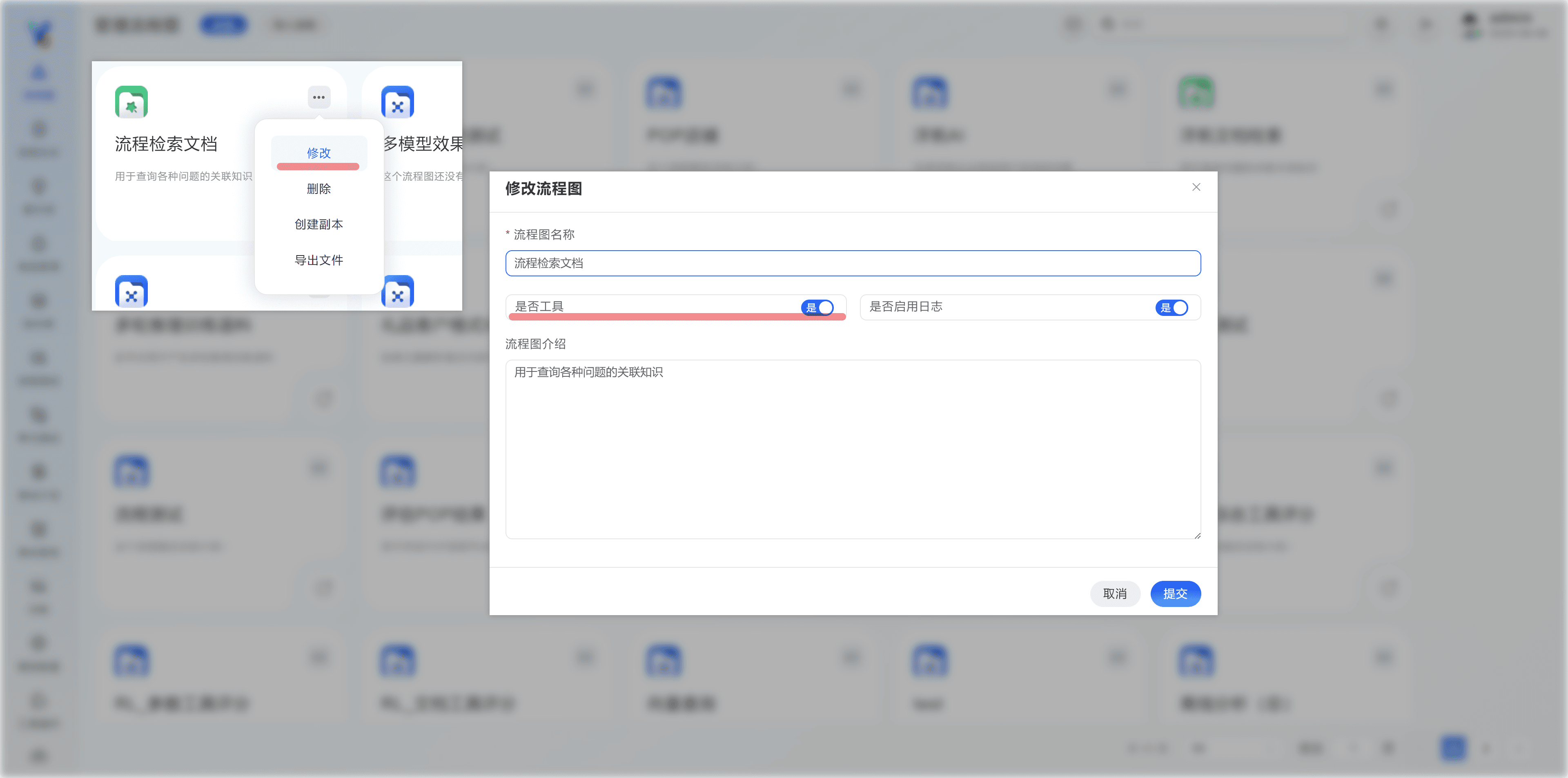Select 修改 in the context menu
1568x778 pixels.
click(x=319, y=153)
